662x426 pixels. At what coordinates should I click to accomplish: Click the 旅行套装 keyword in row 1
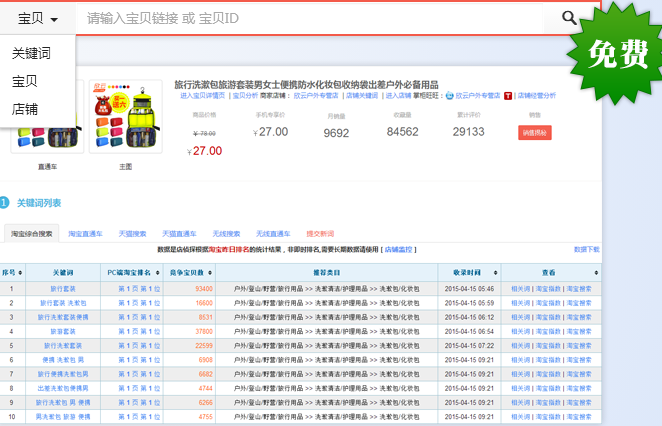tap(63, 288)
